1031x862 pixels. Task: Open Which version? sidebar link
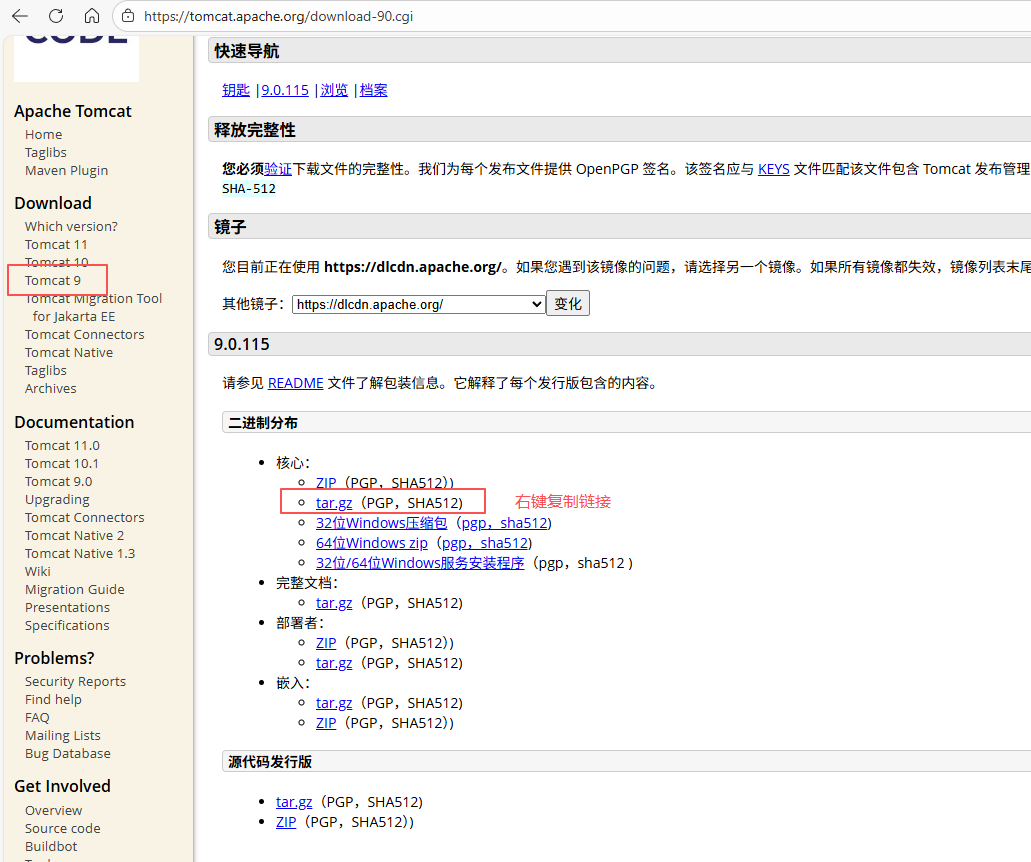tap(71, 226)
